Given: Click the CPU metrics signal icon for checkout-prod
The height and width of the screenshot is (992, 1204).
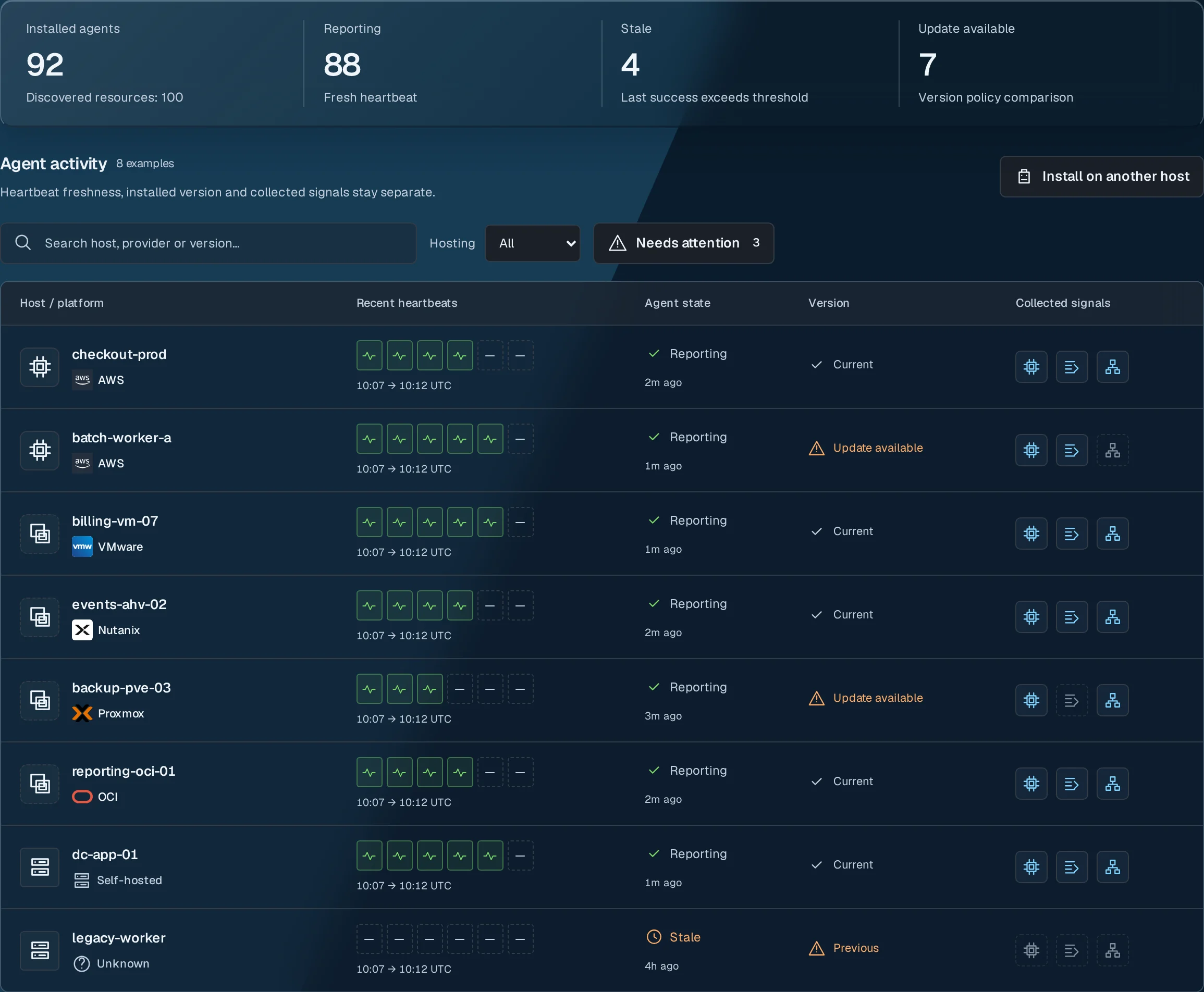Looking at the screenshot, I should 1031,367.
